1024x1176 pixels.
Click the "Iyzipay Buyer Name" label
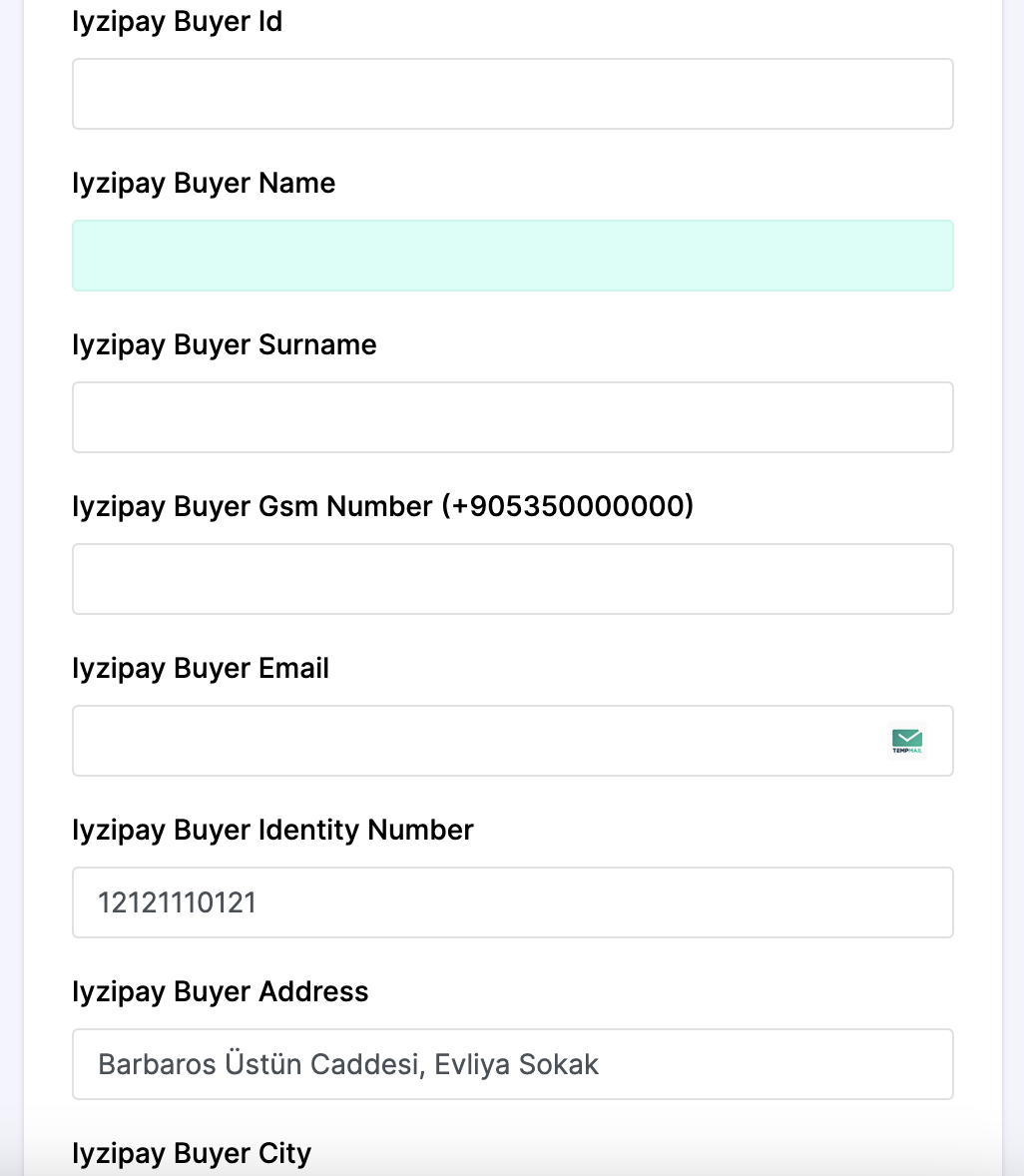204,183
